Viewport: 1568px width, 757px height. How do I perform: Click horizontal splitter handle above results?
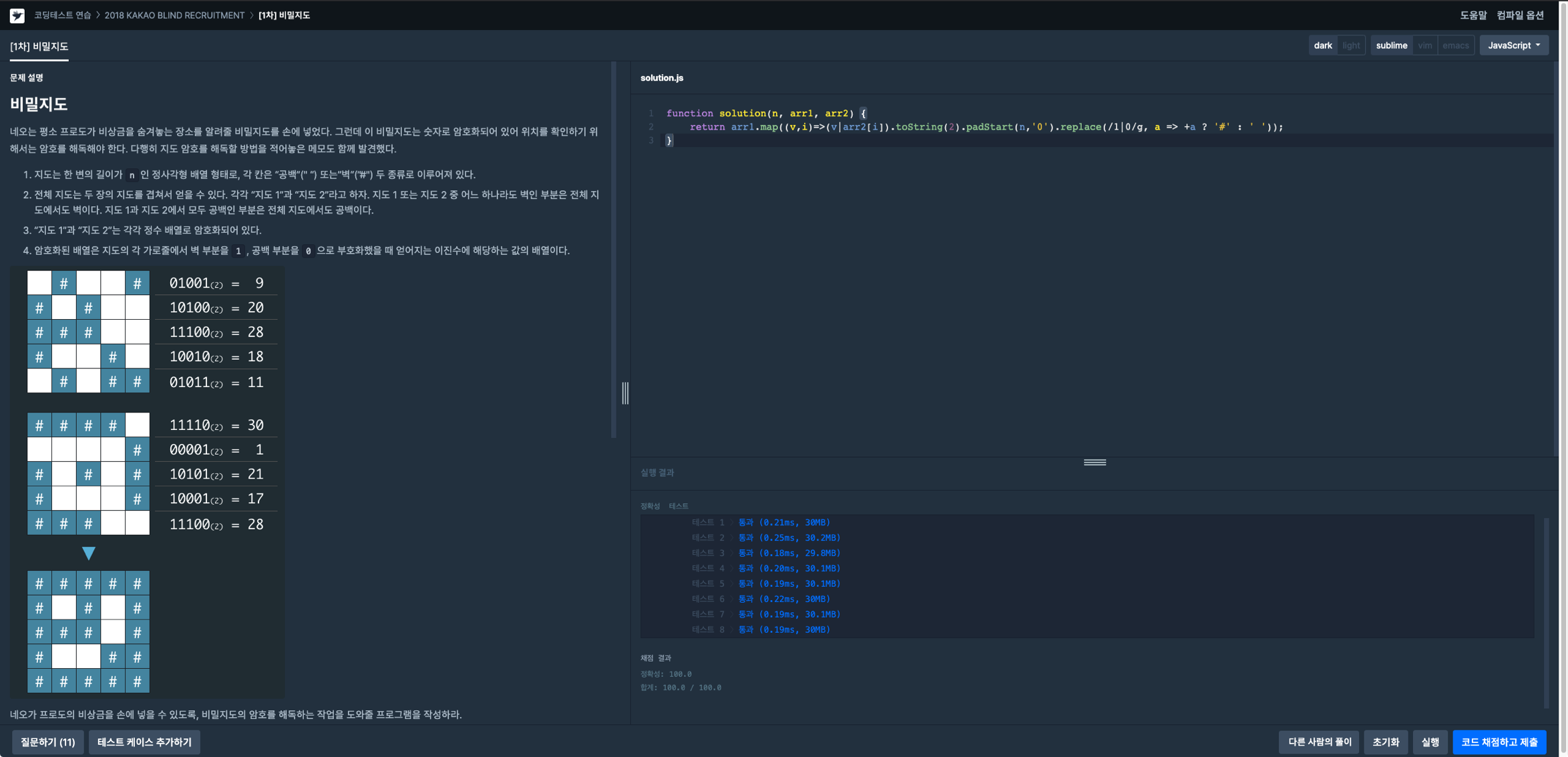[1095, 462]
